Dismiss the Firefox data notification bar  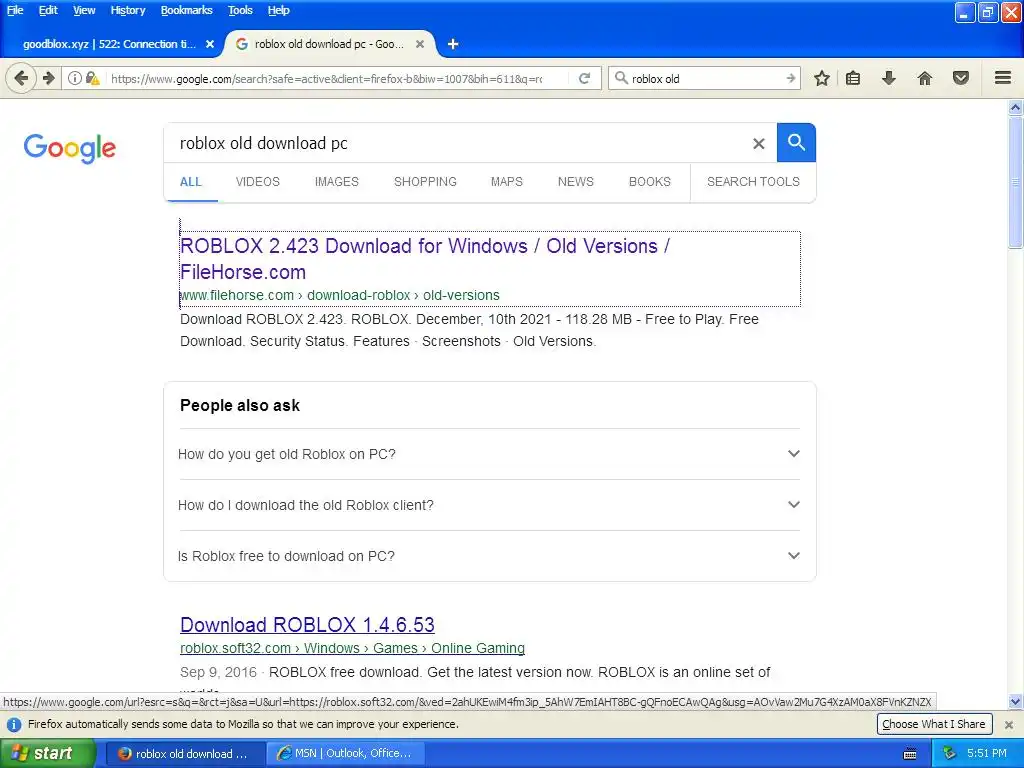(1009, 725)
